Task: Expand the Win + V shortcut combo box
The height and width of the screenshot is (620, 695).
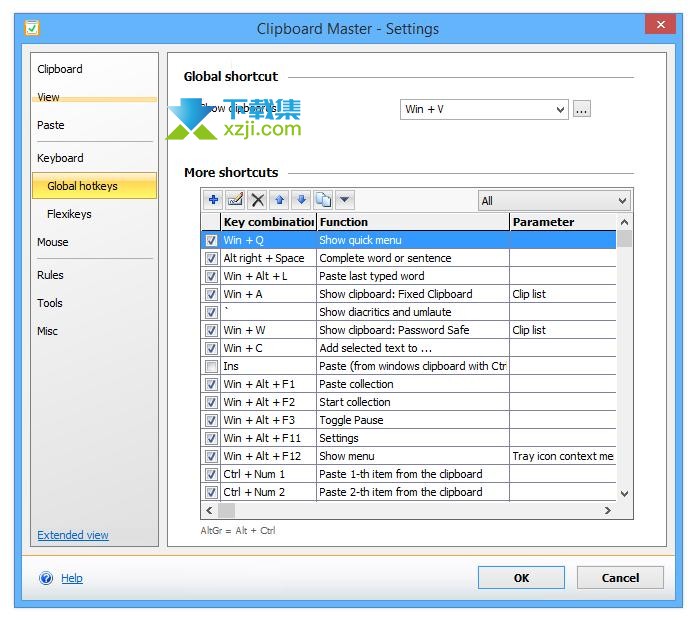Action: point(560,109)
